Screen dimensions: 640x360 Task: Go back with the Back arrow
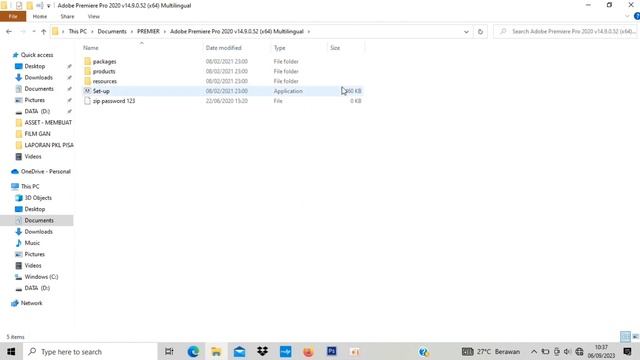pos(9,31)
